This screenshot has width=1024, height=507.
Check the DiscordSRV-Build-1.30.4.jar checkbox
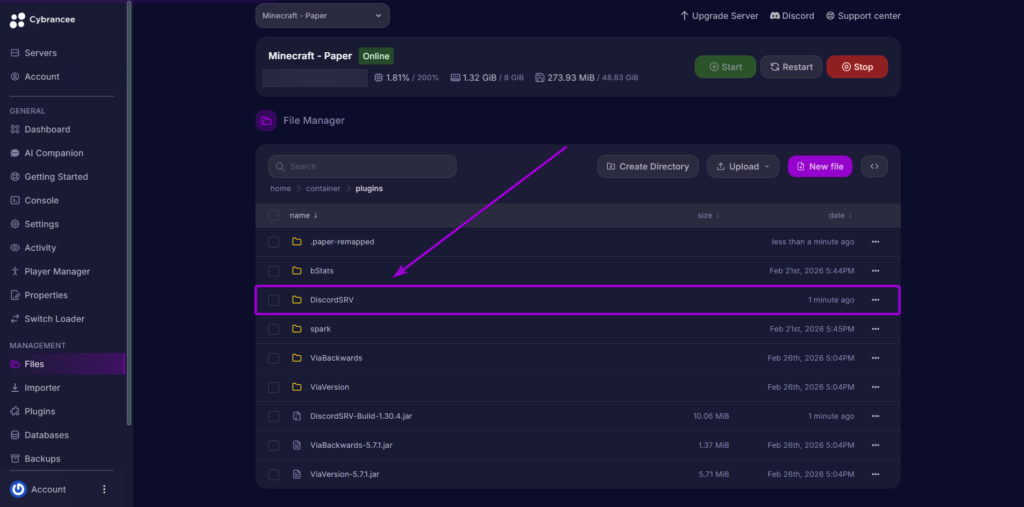point(274,416)
